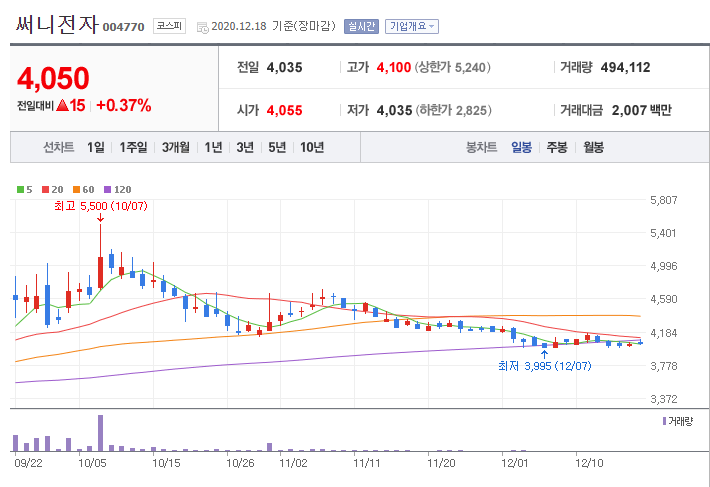Image resolution: width=710 pixels, height=487 pixels.
Task: Click the 코스피 market badge
Action: tap(169, 26)
